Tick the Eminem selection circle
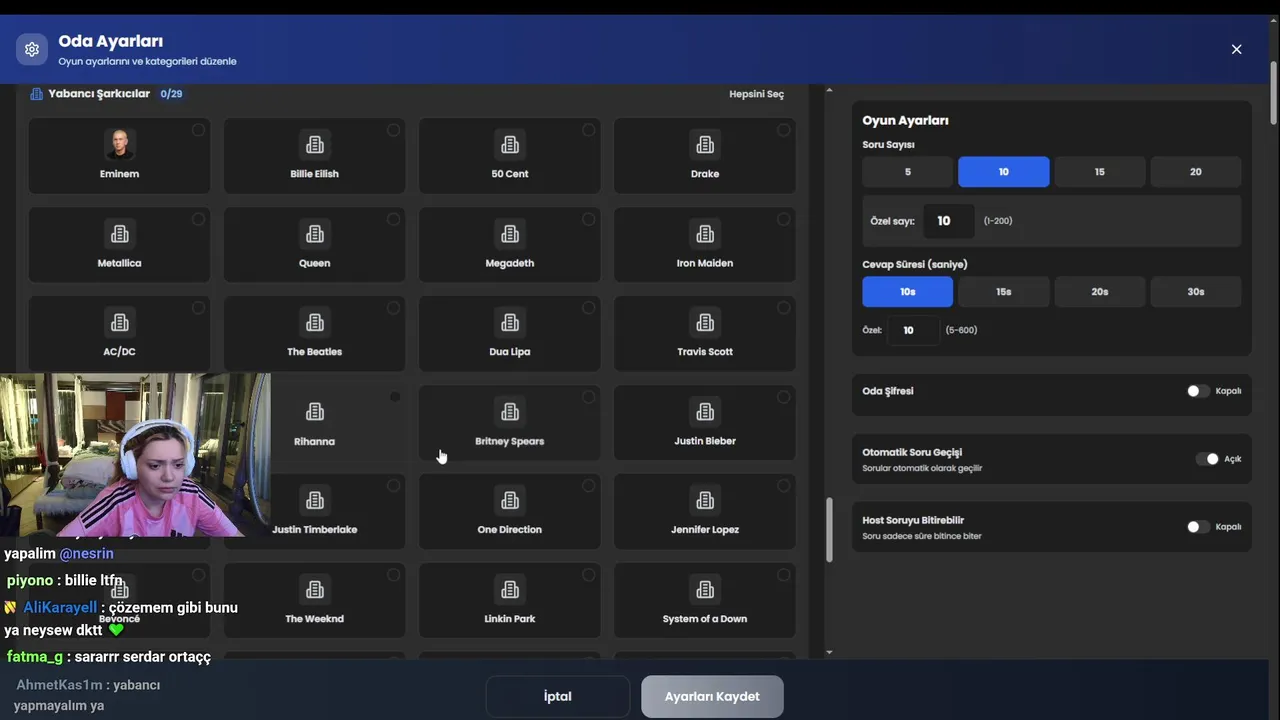Viewport: 1280px width, 720px height. (x=198, y=130)
